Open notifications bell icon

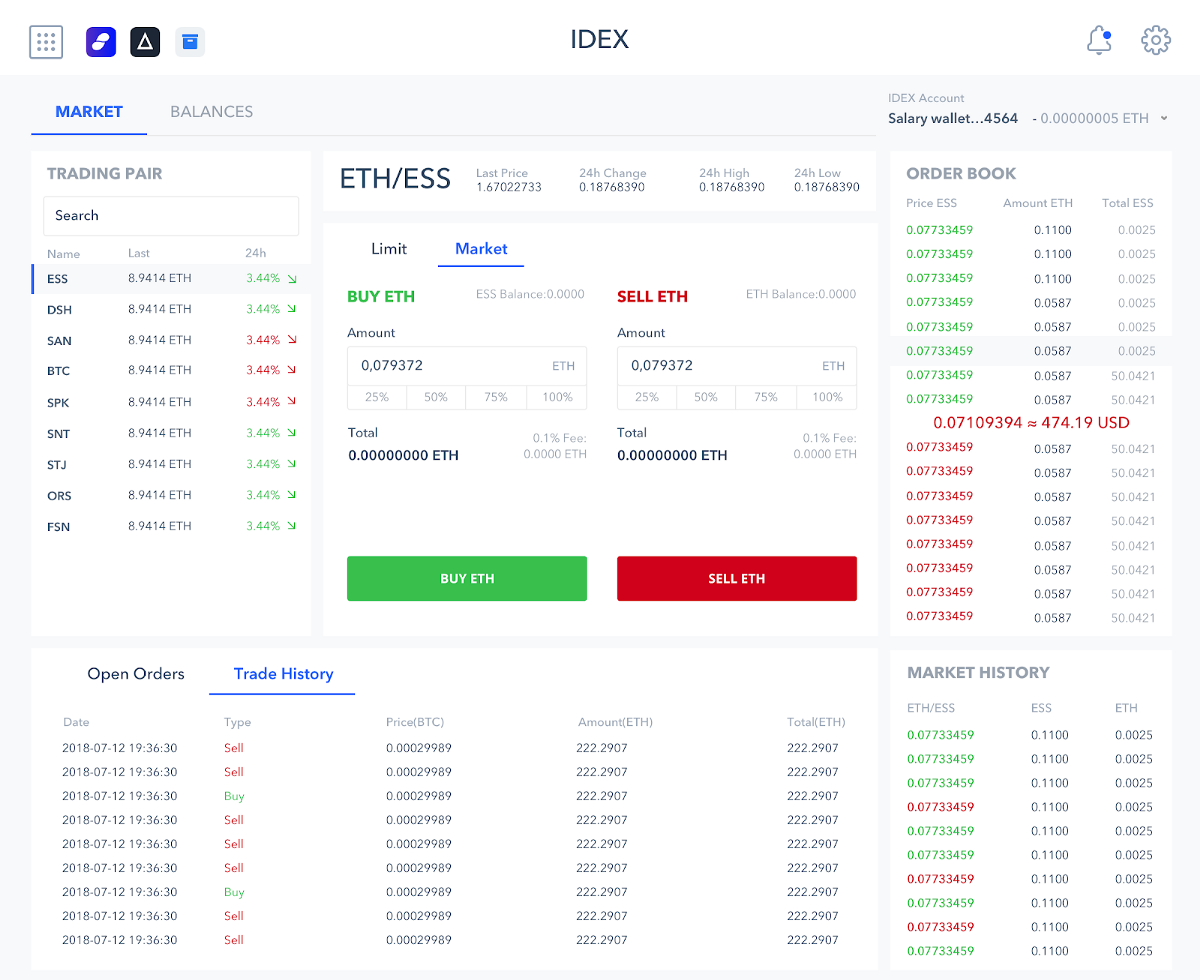(1099, 41)
